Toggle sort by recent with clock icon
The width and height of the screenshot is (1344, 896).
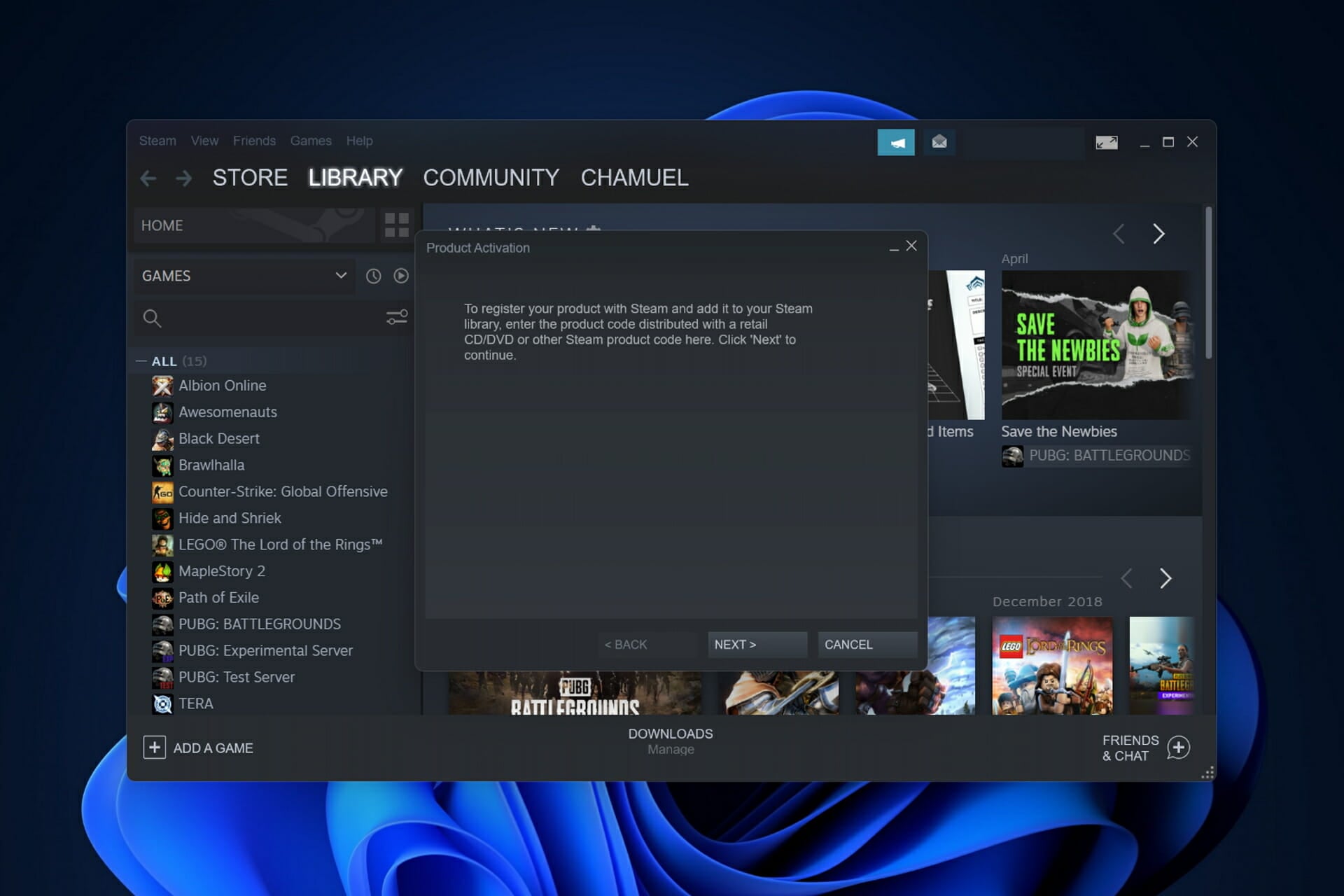[372, 276]
